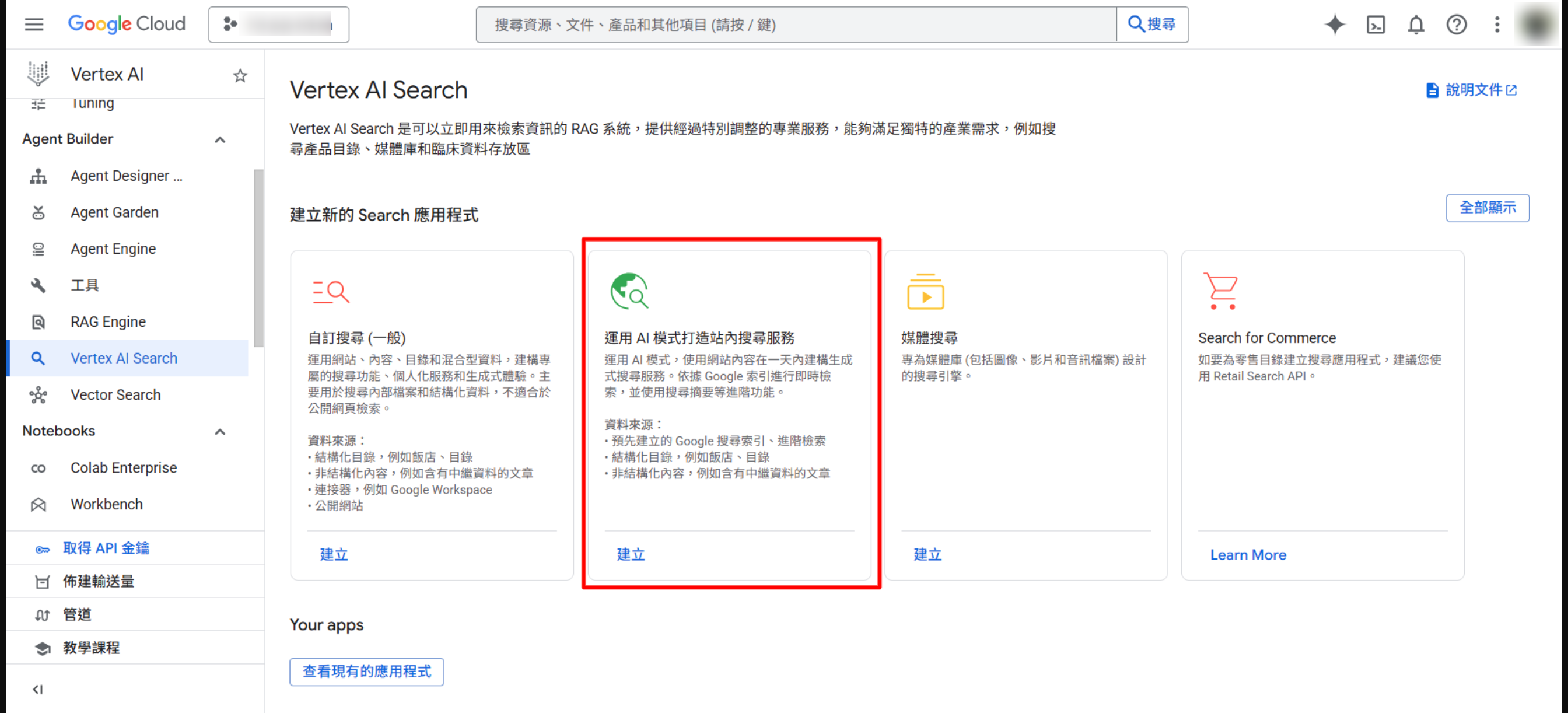Pin Vertex AI with the star icon
The image size is (1568, 713).
(x=240, y=75)
